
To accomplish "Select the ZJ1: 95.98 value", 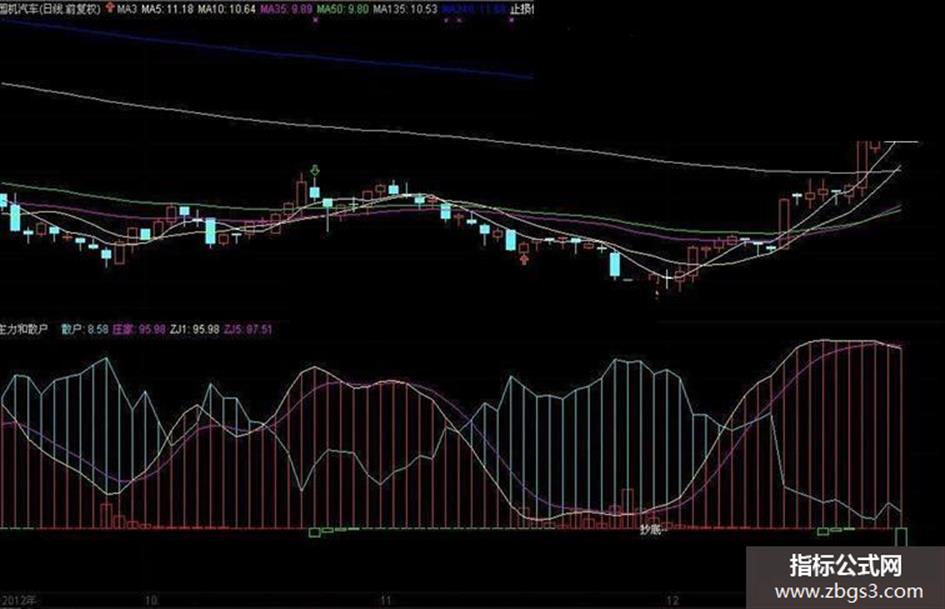I will coord(194,329).
